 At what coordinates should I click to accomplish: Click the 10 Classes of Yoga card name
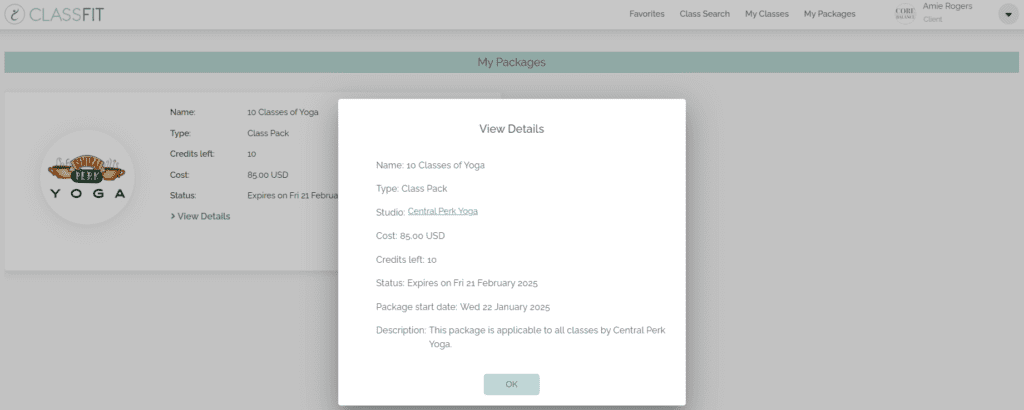283,112
